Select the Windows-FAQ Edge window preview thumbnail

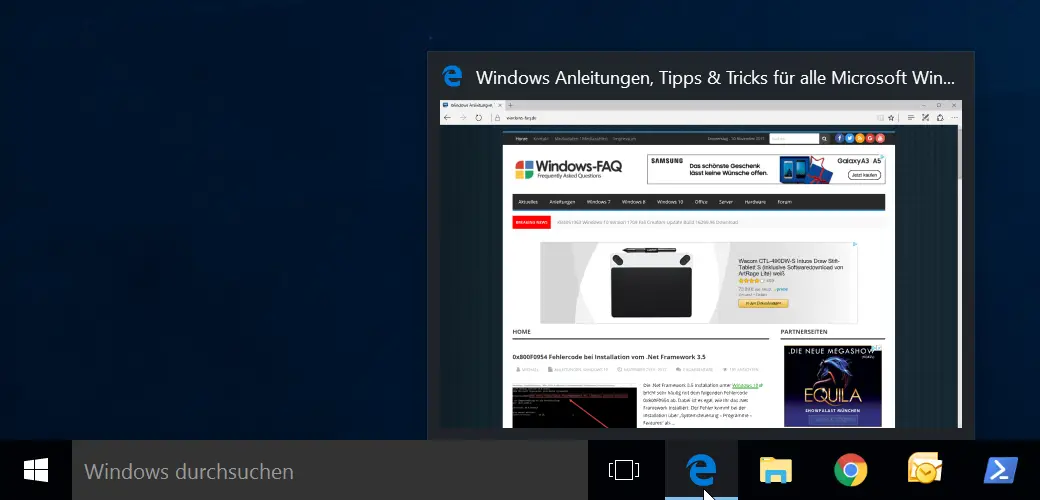pos(700,264)
